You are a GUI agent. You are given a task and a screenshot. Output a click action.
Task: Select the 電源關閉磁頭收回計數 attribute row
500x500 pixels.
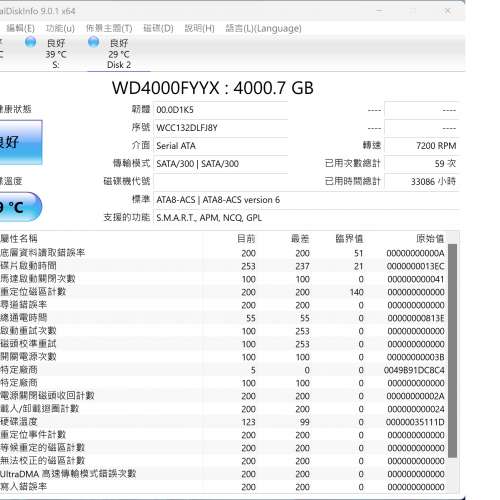pos(223,396)
